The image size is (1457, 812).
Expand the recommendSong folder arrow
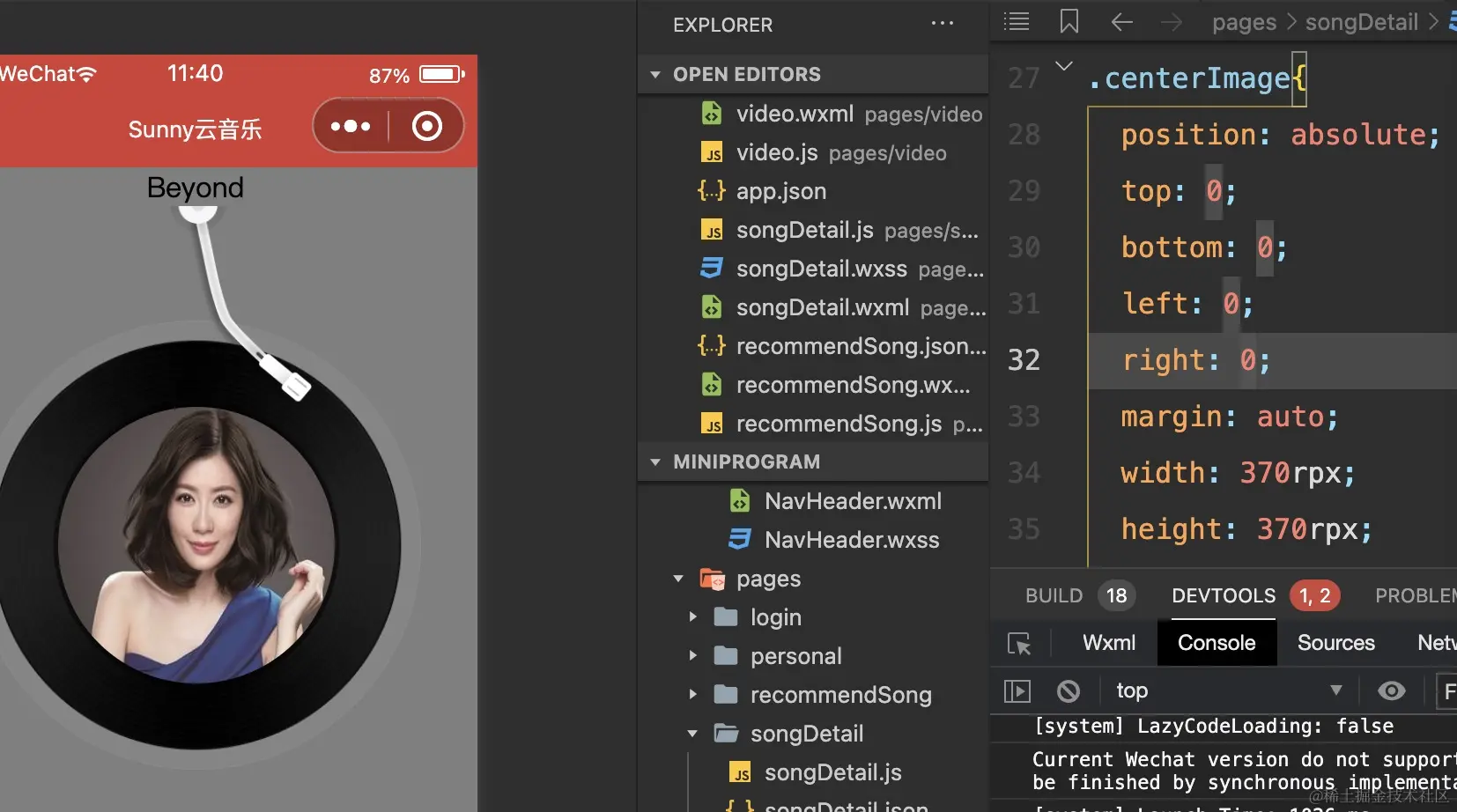pyautogui.click(x=692, y=695)
